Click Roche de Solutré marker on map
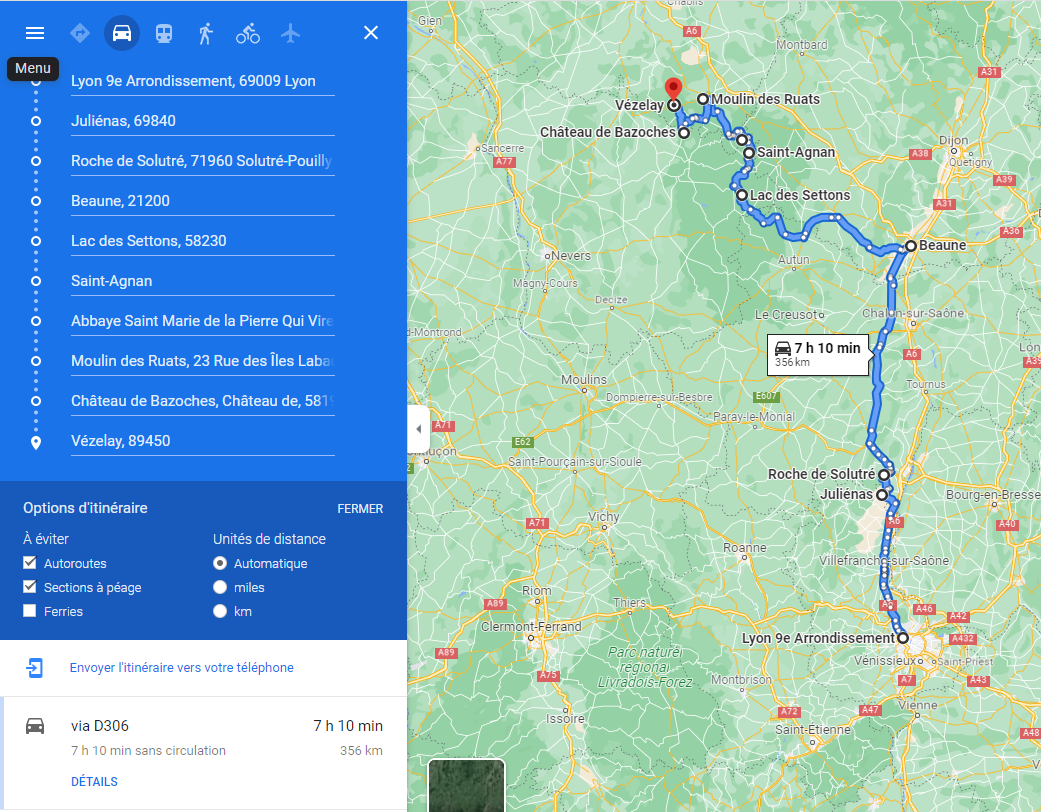Viewport: 1041px width, 812px height. pyautogui.click(x=884, y=475)
